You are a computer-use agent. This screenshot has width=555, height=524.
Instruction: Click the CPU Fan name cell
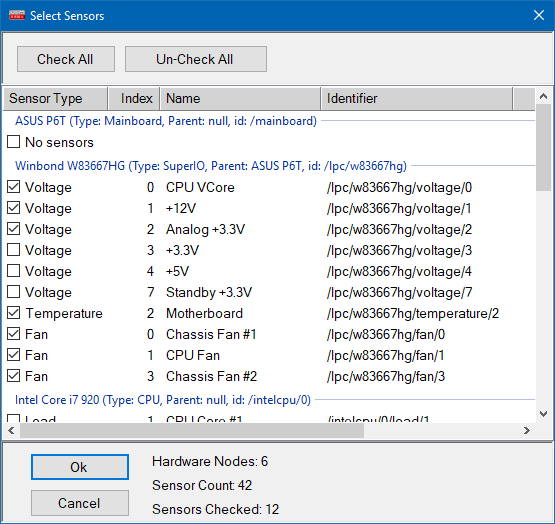[193, 355]
